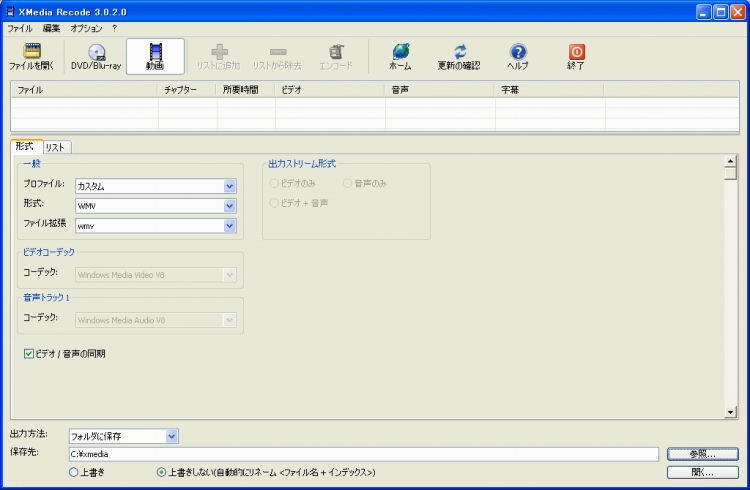Click settings panel scrollbar down arrow
Screen dimensions: 750x490
[x=730, y=412]
